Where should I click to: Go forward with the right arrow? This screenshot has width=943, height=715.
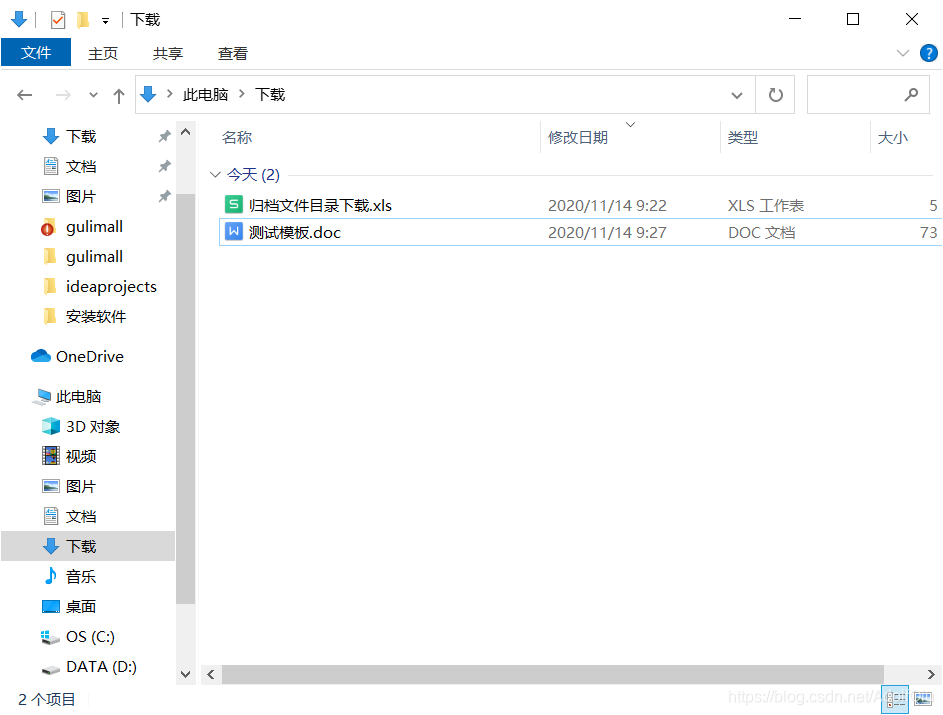click(63, 95)
